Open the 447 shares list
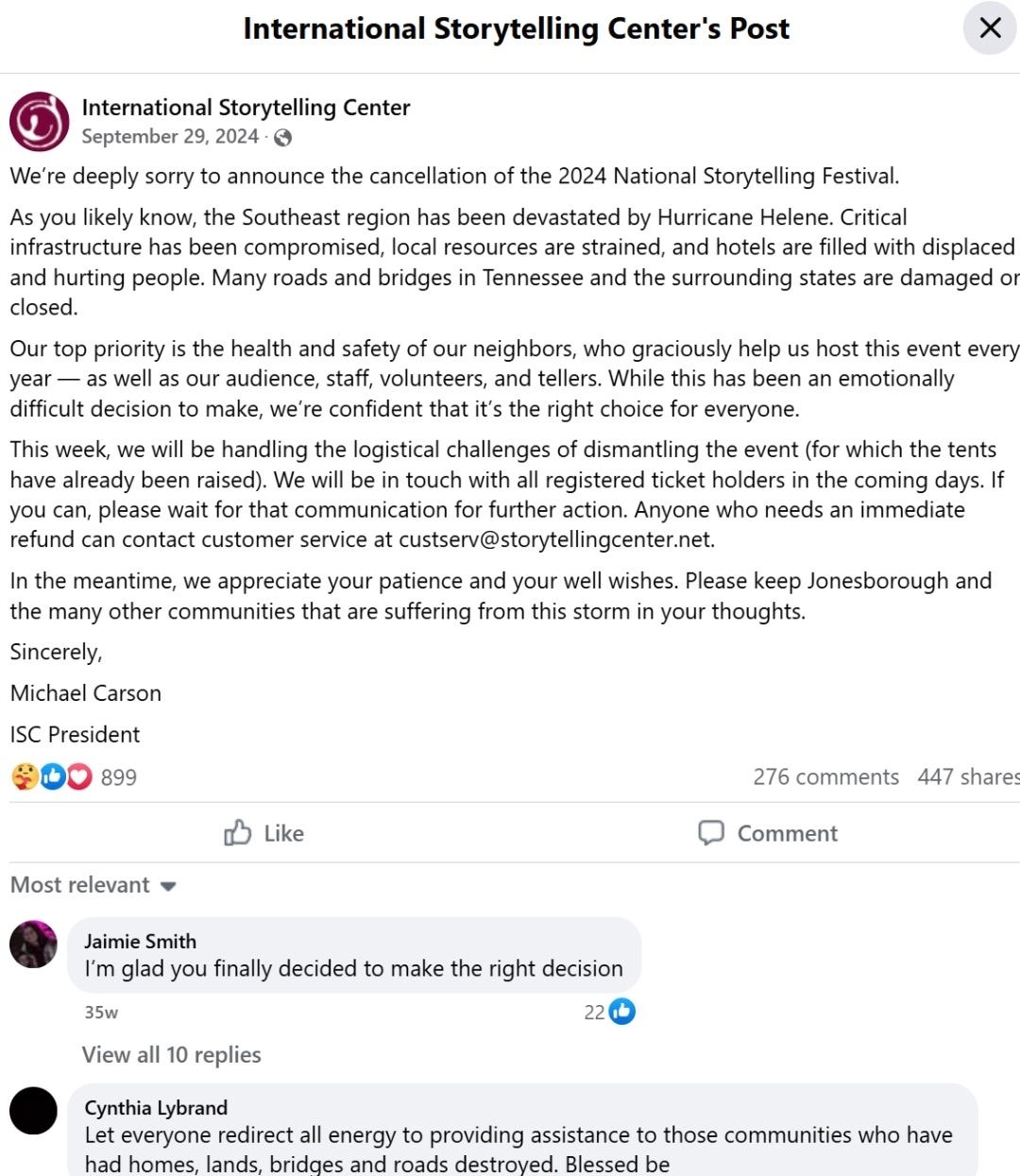 coord(968,777)
